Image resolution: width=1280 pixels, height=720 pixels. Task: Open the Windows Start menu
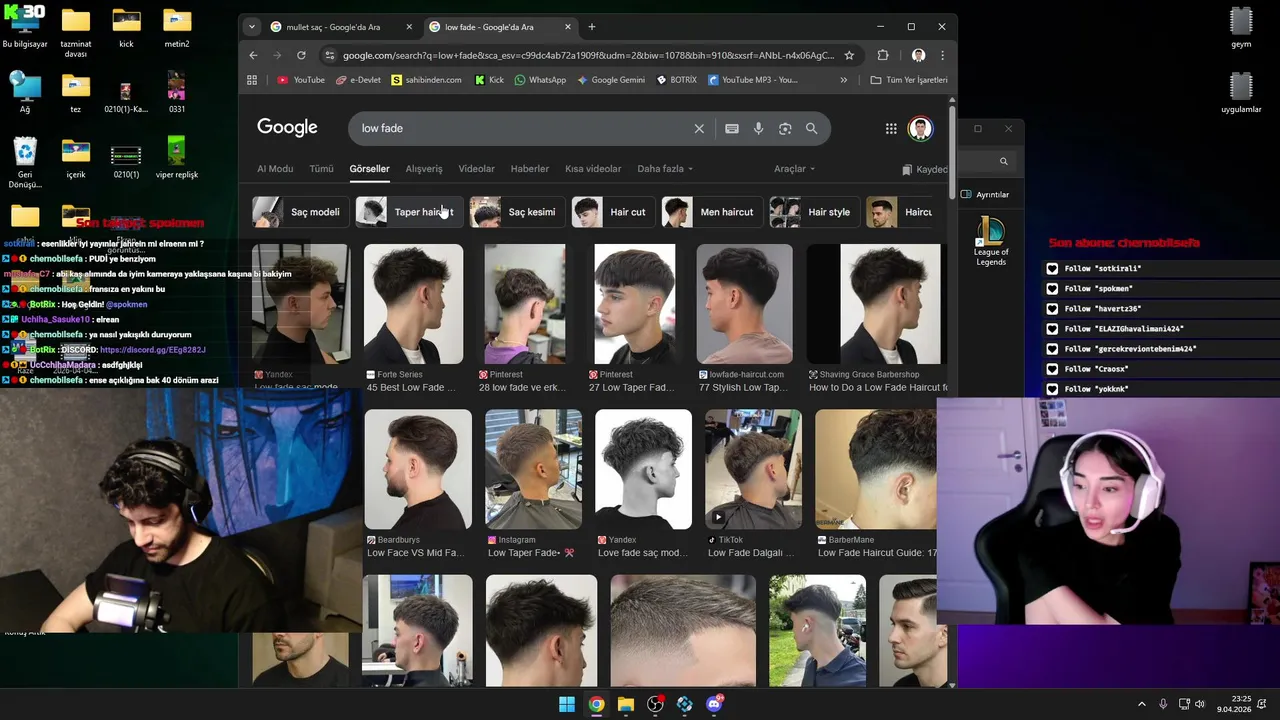coord(567,704)
